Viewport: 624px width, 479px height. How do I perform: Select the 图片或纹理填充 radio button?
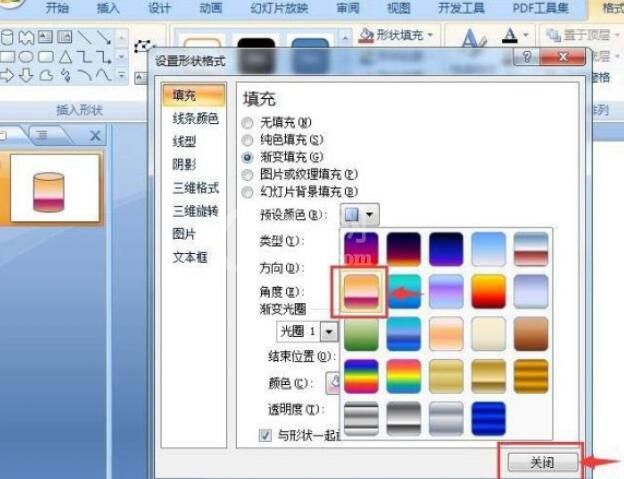pyautogui.click(x=248, y=175)
